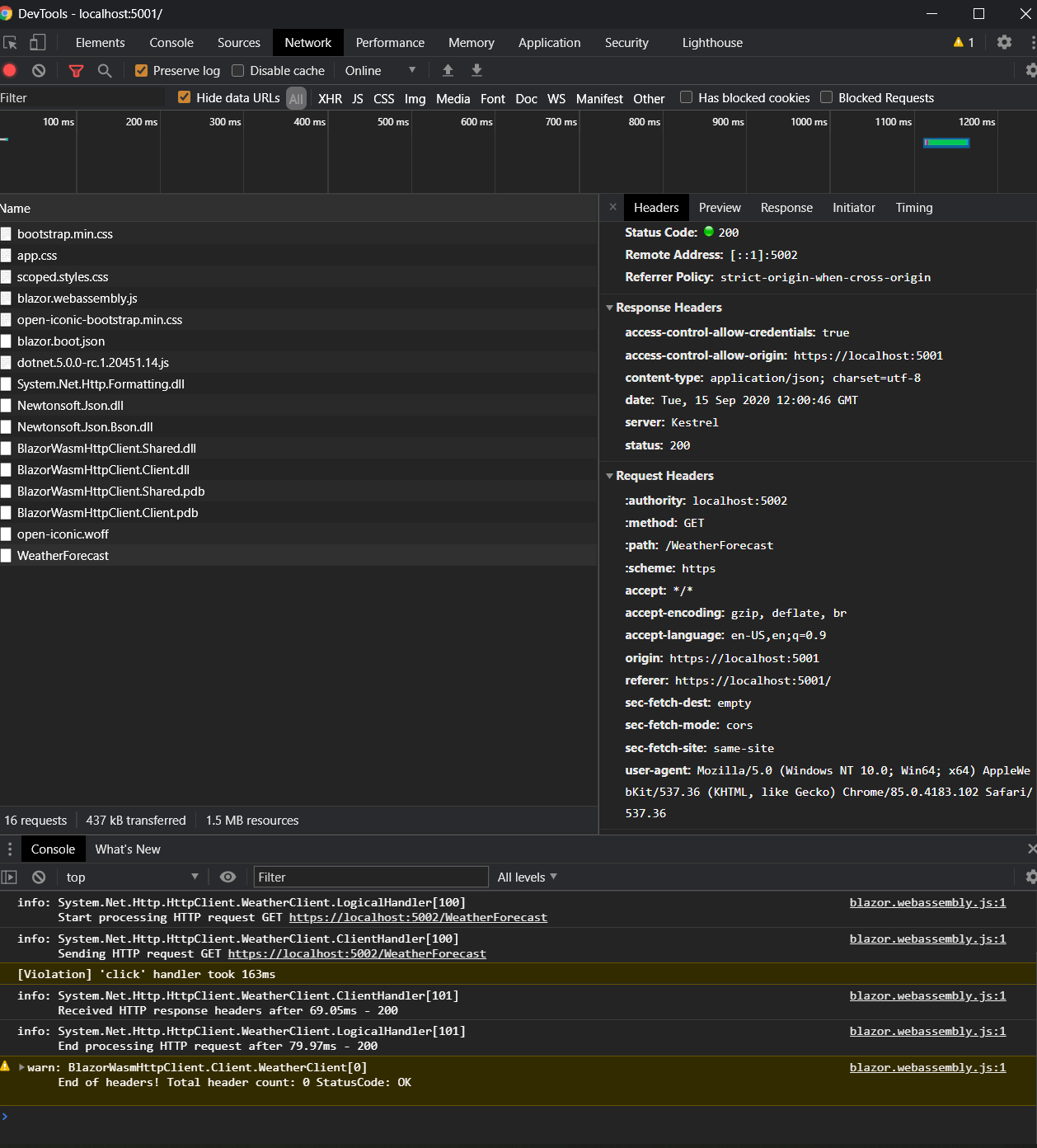
Task: Collapse the Request Headers section
Action: click(x=610, y=476)
